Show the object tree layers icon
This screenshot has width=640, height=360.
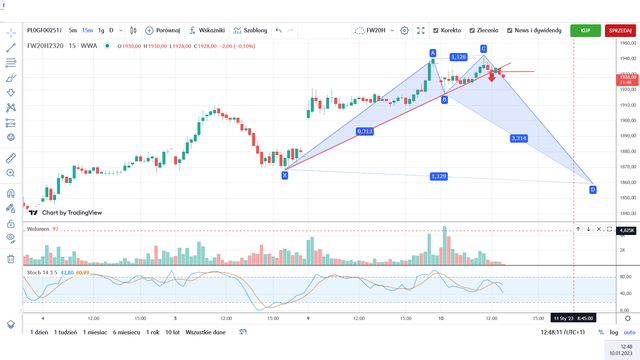(11, 324)
